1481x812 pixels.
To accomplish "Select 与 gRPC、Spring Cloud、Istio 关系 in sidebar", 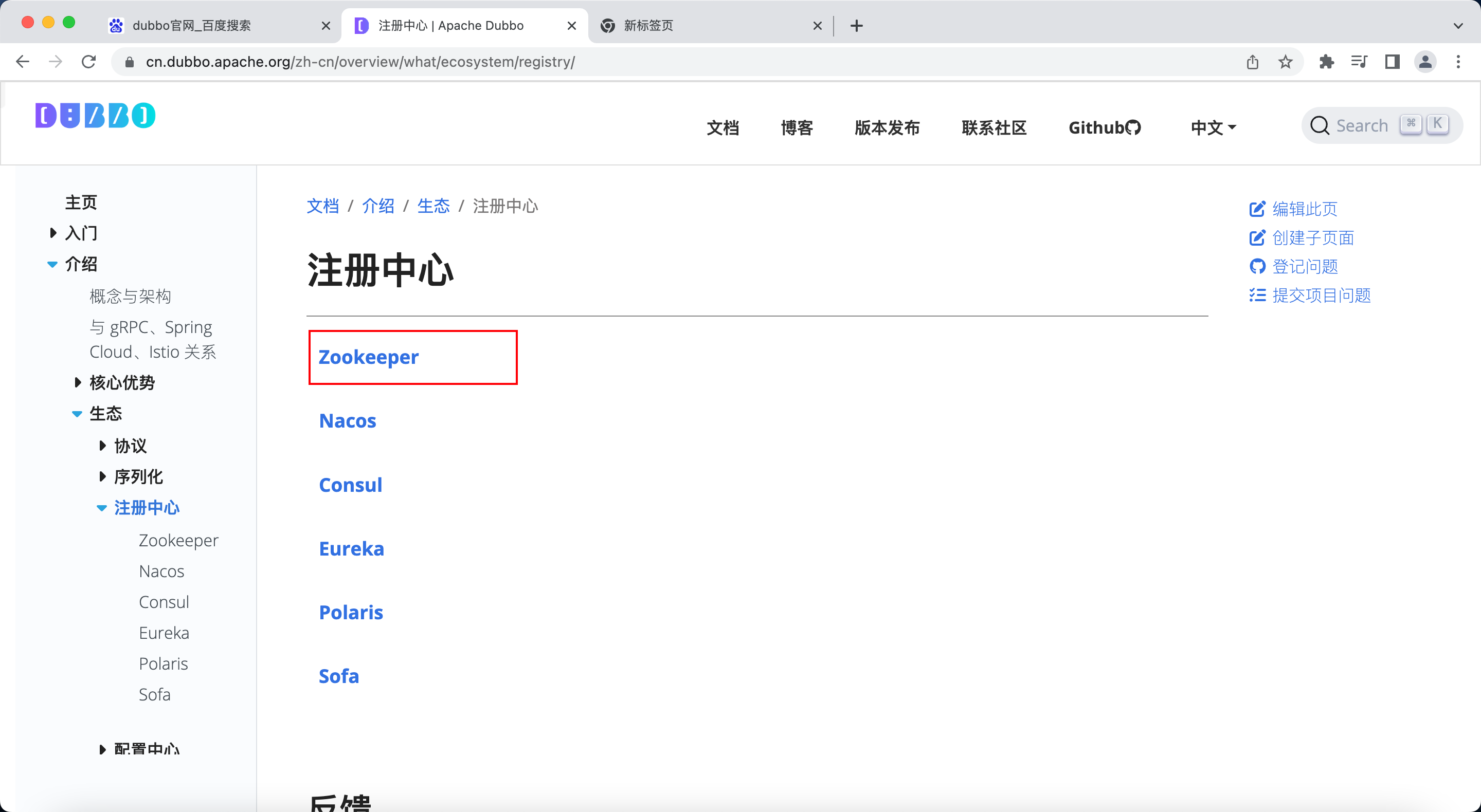I will pyautogui.click(x=153, y=339).
